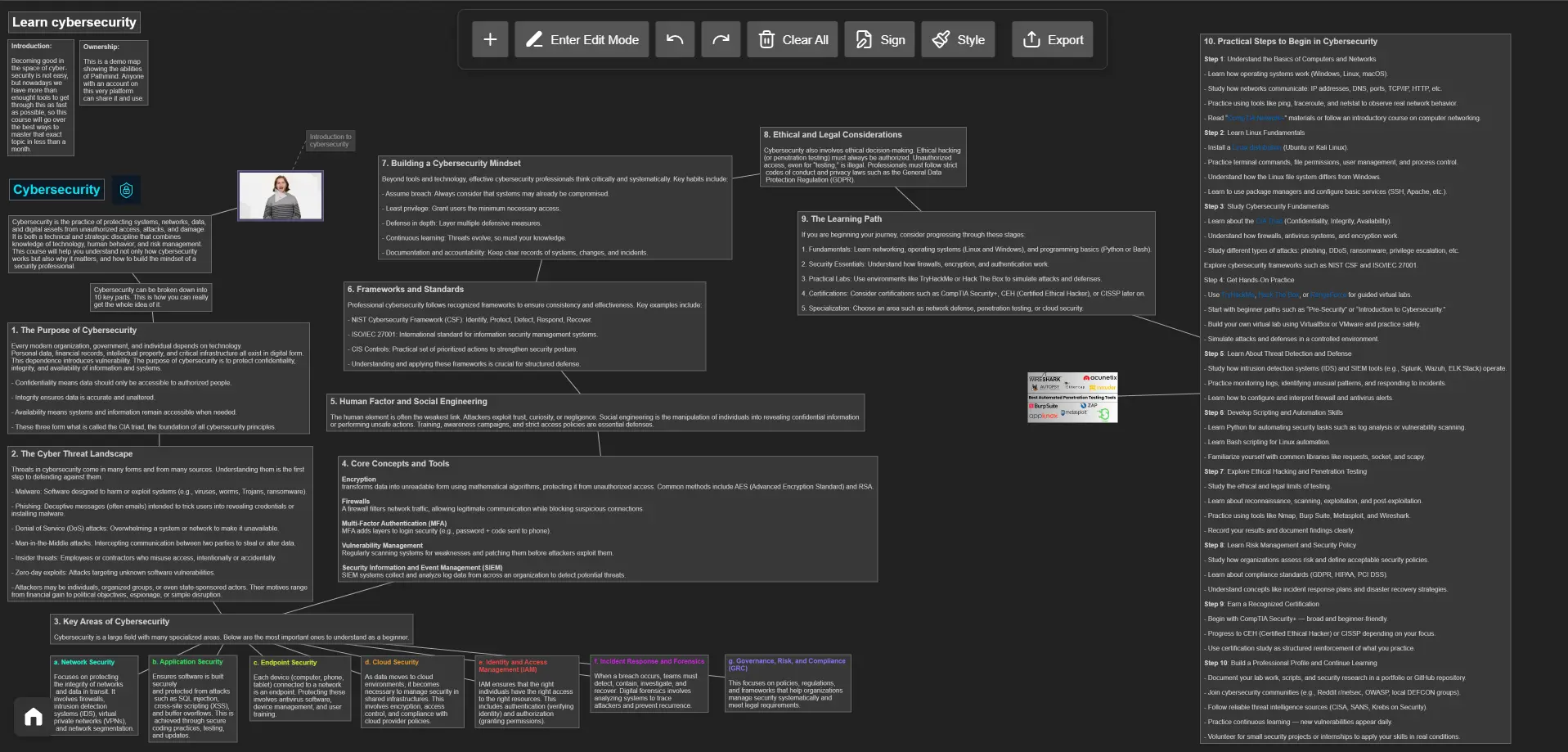Select '8. Ethical and Legal Considerations' node

point(863,156)
